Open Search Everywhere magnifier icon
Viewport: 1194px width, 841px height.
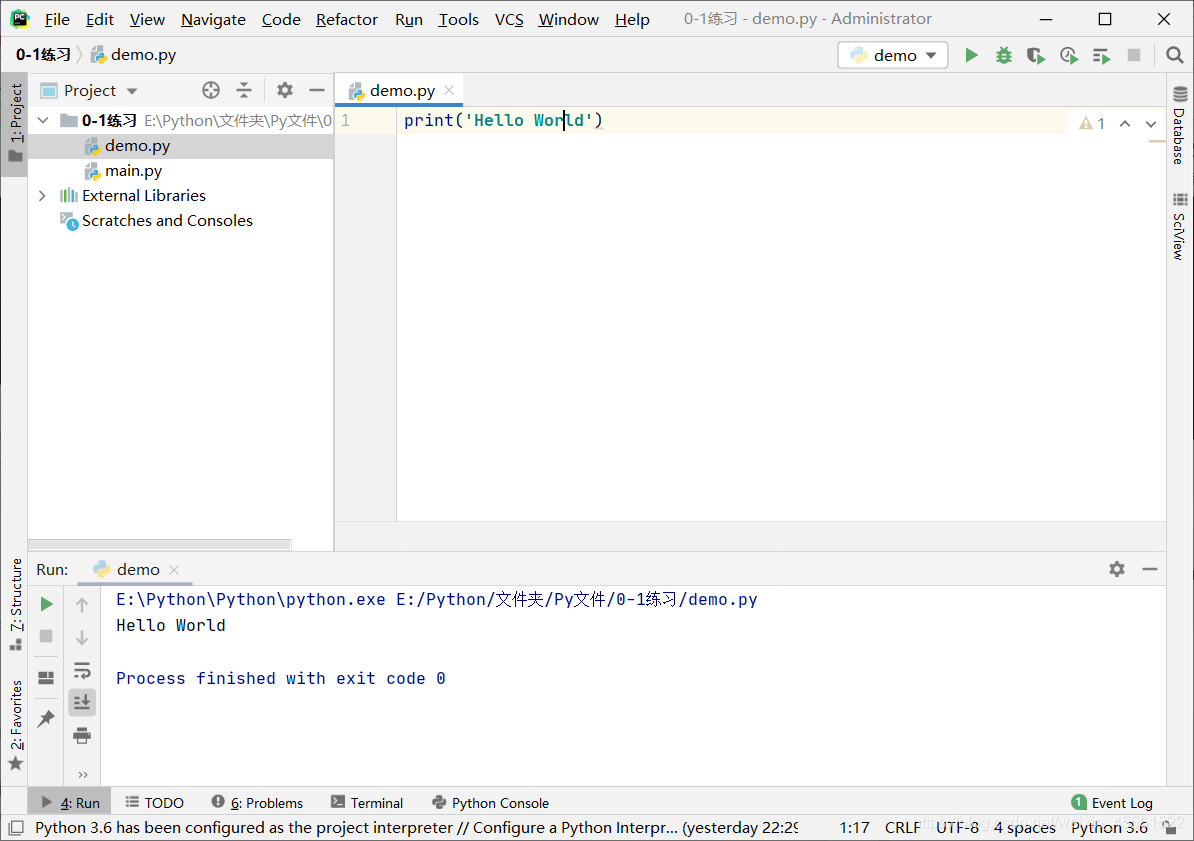(x=1174, y=55)
